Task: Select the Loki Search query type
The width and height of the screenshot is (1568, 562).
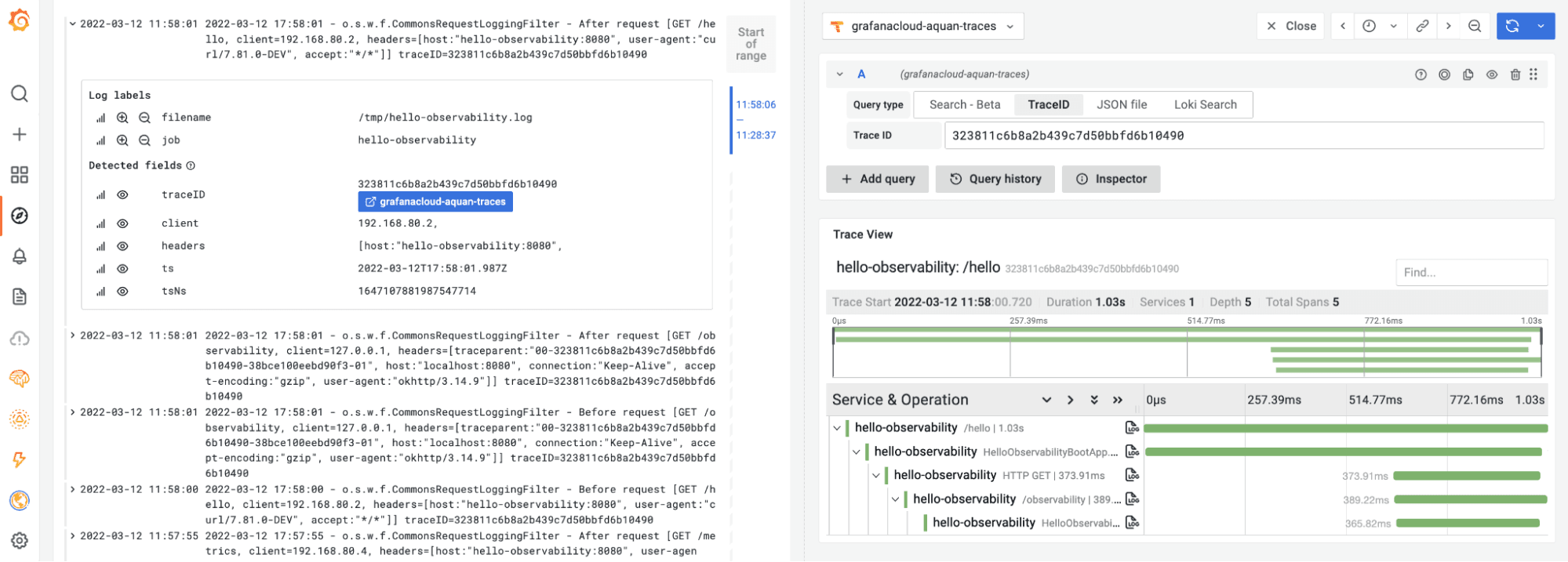Action: [x=1205, y=104]
